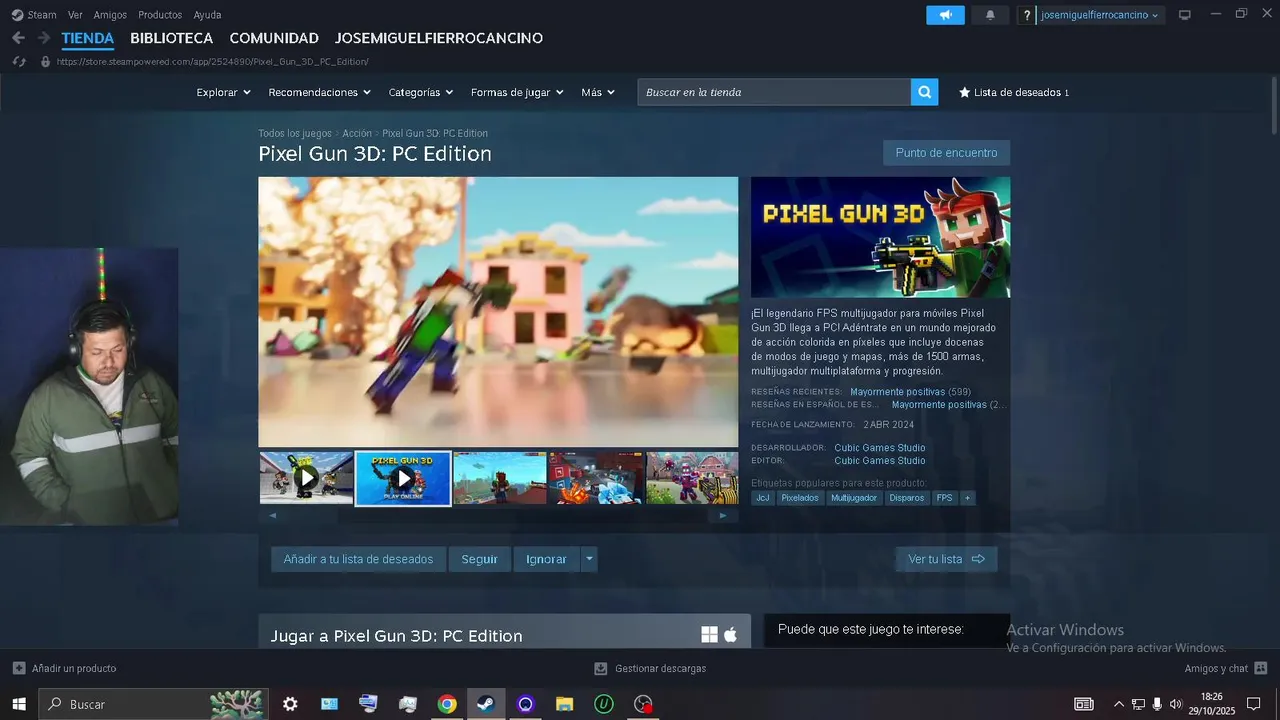Reload the store page
Image resolution: width=1280 pixels, height=720 pixels.
click(x=19, y=62)
